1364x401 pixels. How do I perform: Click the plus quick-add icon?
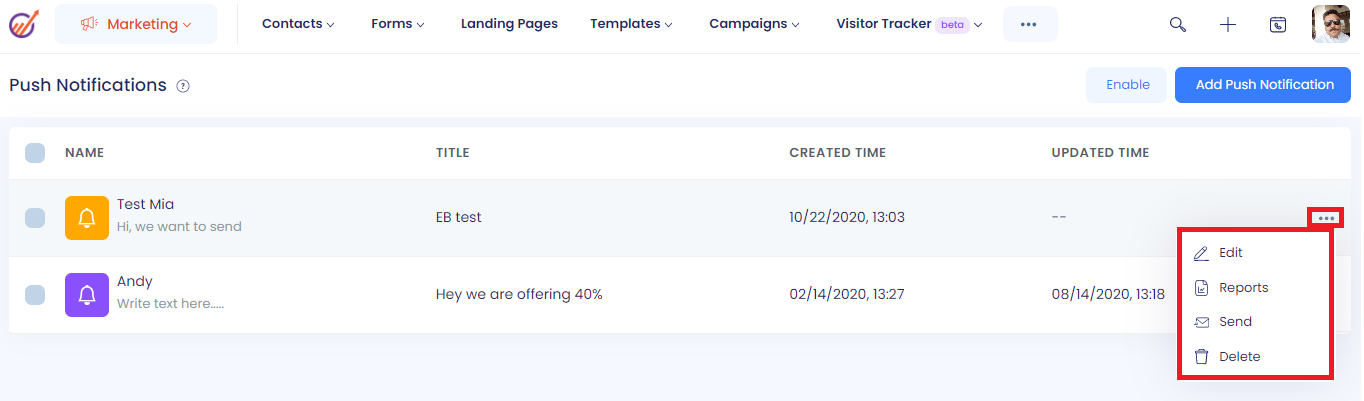1228,25
